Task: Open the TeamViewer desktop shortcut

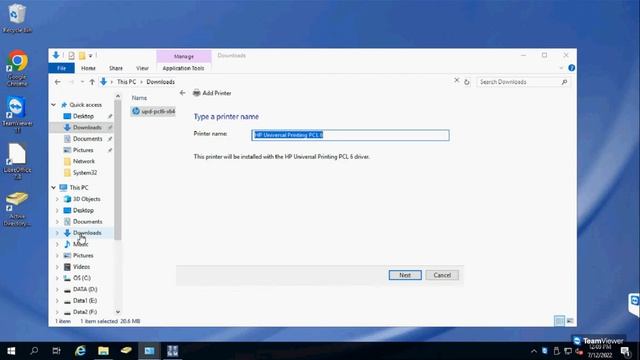Action: pyautogui.click(x=17, y=115)
